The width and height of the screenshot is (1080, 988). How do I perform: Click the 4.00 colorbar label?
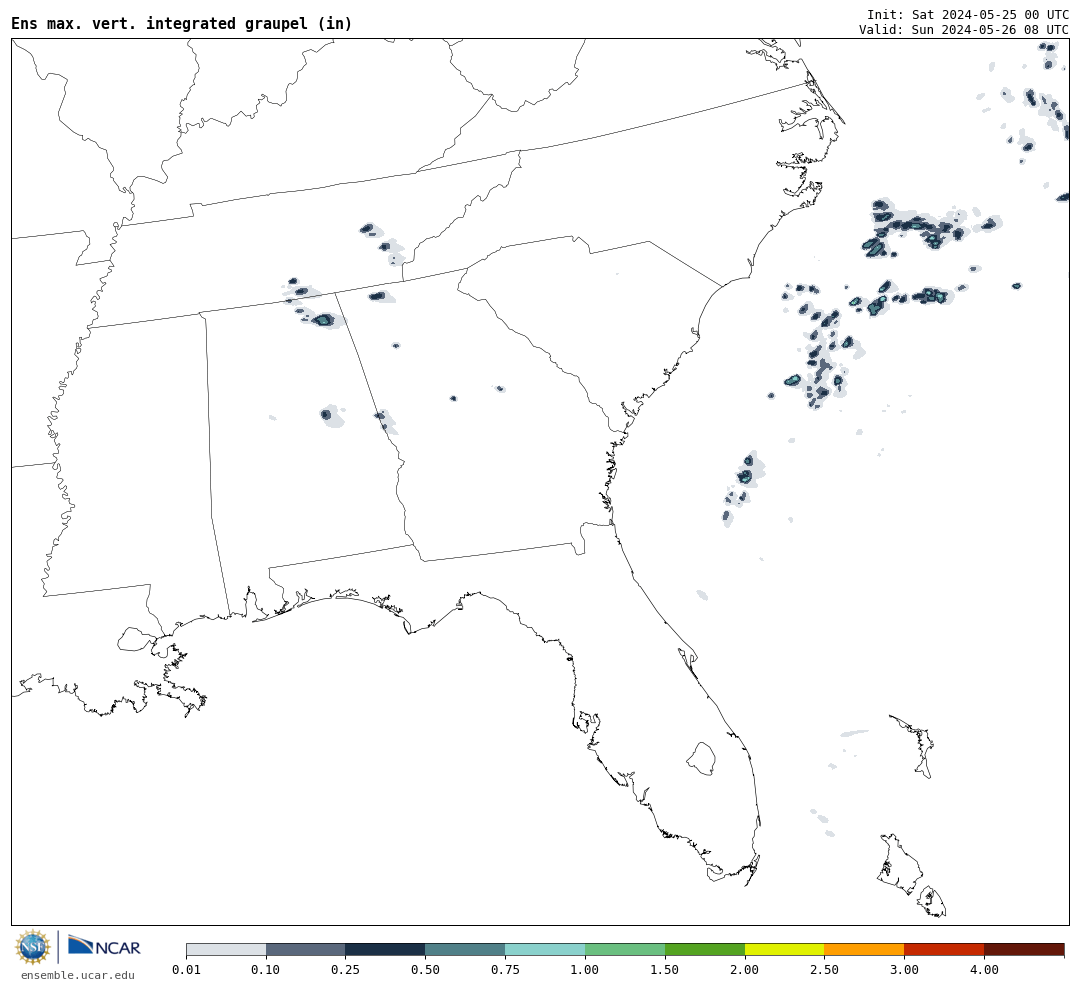coord(984,970)
